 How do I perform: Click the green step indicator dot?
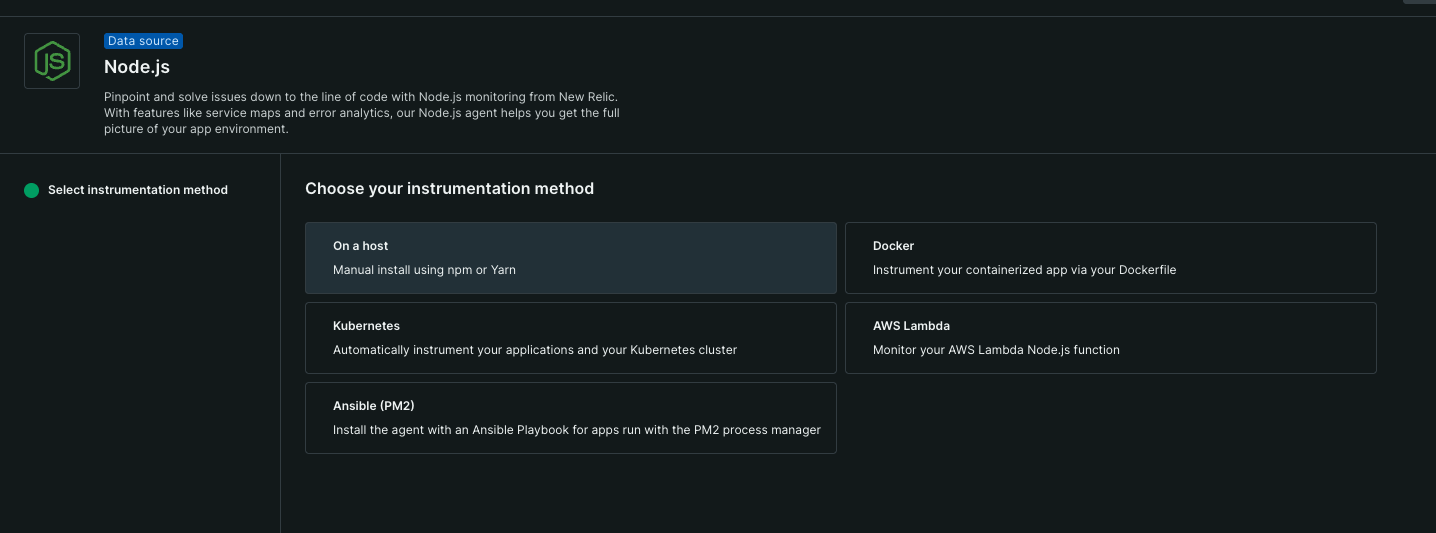click(x=31, y=190)
